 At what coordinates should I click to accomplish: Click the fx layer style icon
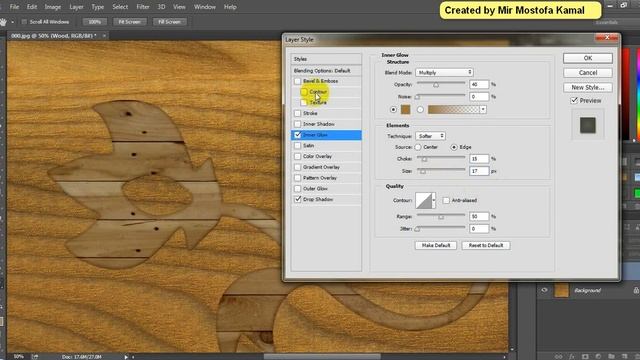click(x=572, y=356)
